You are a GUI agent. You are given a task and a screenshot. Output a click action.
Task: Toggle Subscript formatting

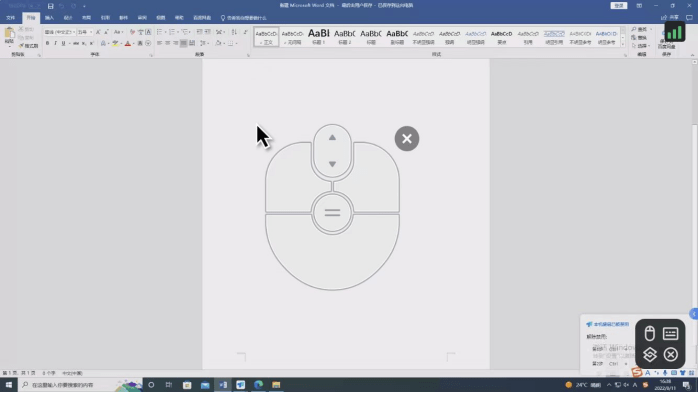tap(84, 43)
